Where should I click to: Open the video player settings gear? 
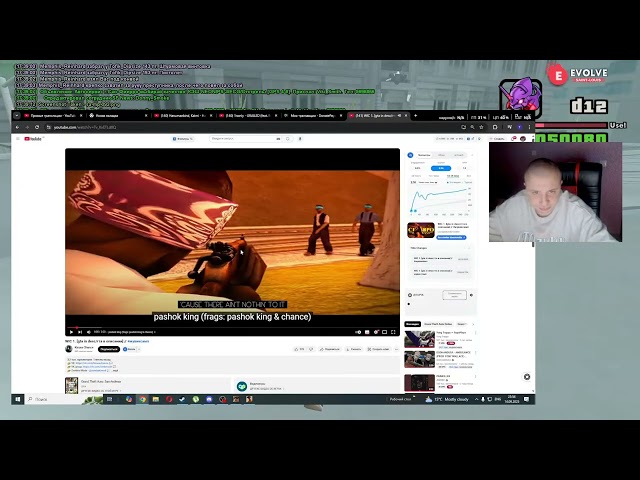[x=376, y=332]
